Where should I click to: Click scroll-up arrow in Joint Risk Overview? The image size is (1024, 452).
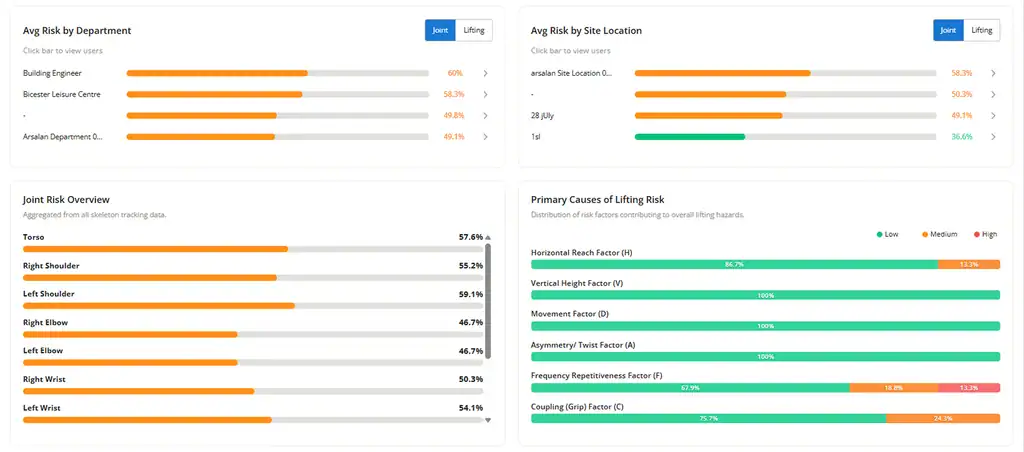[488, 238]
